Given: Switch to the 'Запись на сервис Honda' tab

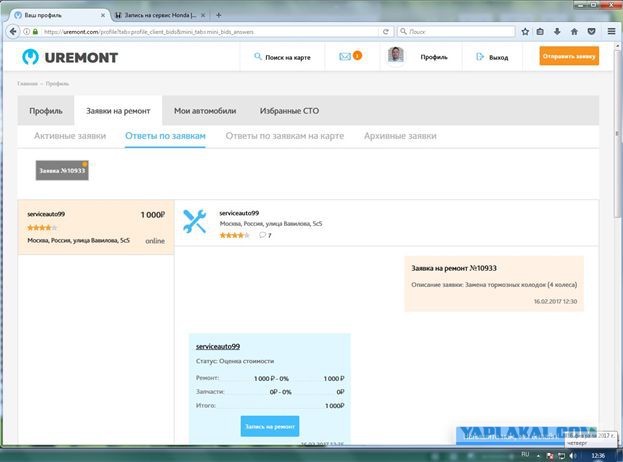Looking at the screenshot, I should (160, 15).
